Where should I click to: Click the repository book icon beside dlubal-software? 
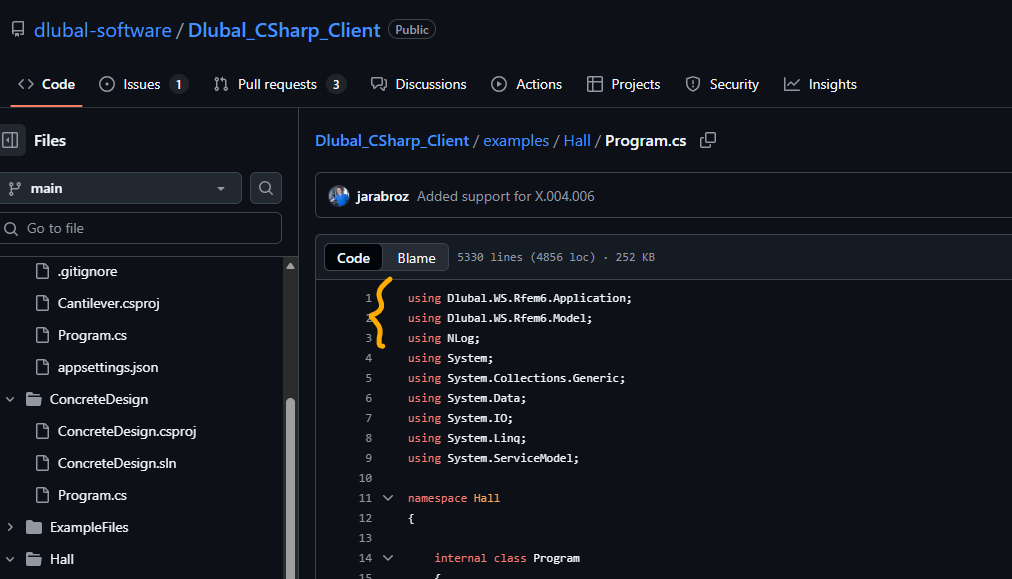pyautogui.click(x=16, y=29)
